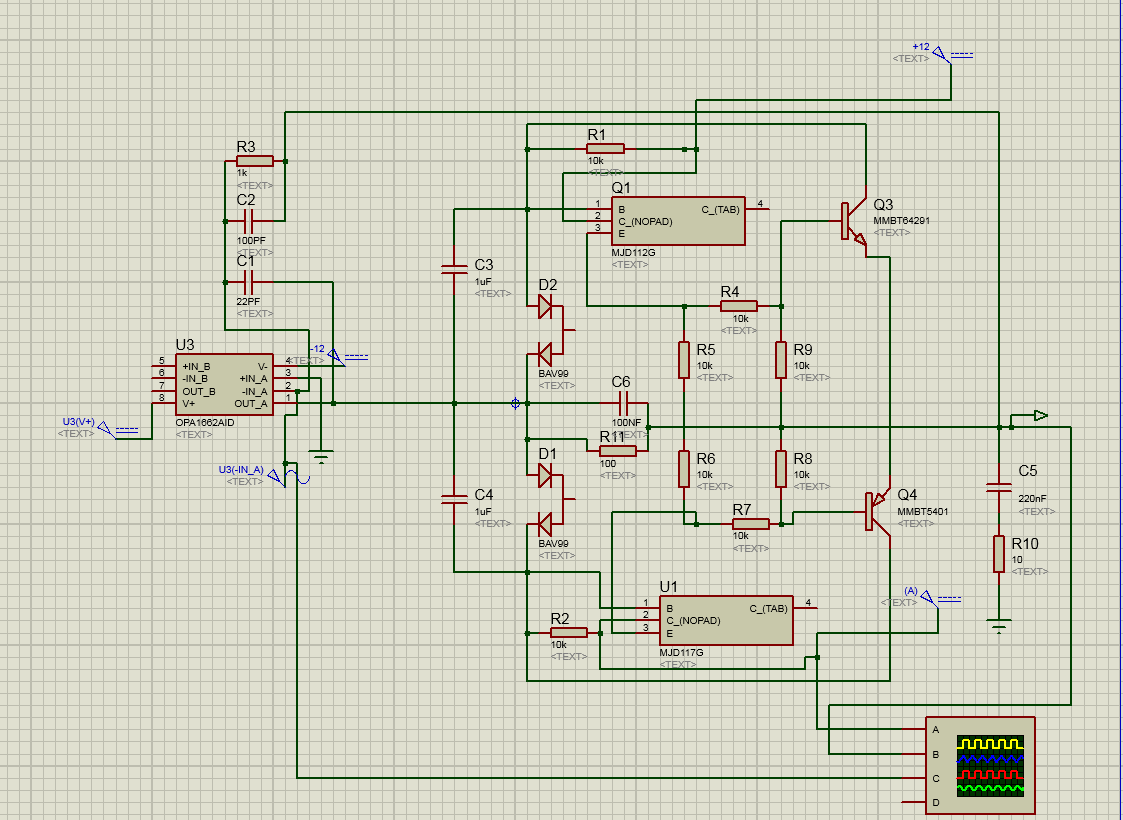Image resolution: width=1123 pixels, height=820 pixels.
Task: Click the +12 power terminal arrow
Action: (943, 54)
